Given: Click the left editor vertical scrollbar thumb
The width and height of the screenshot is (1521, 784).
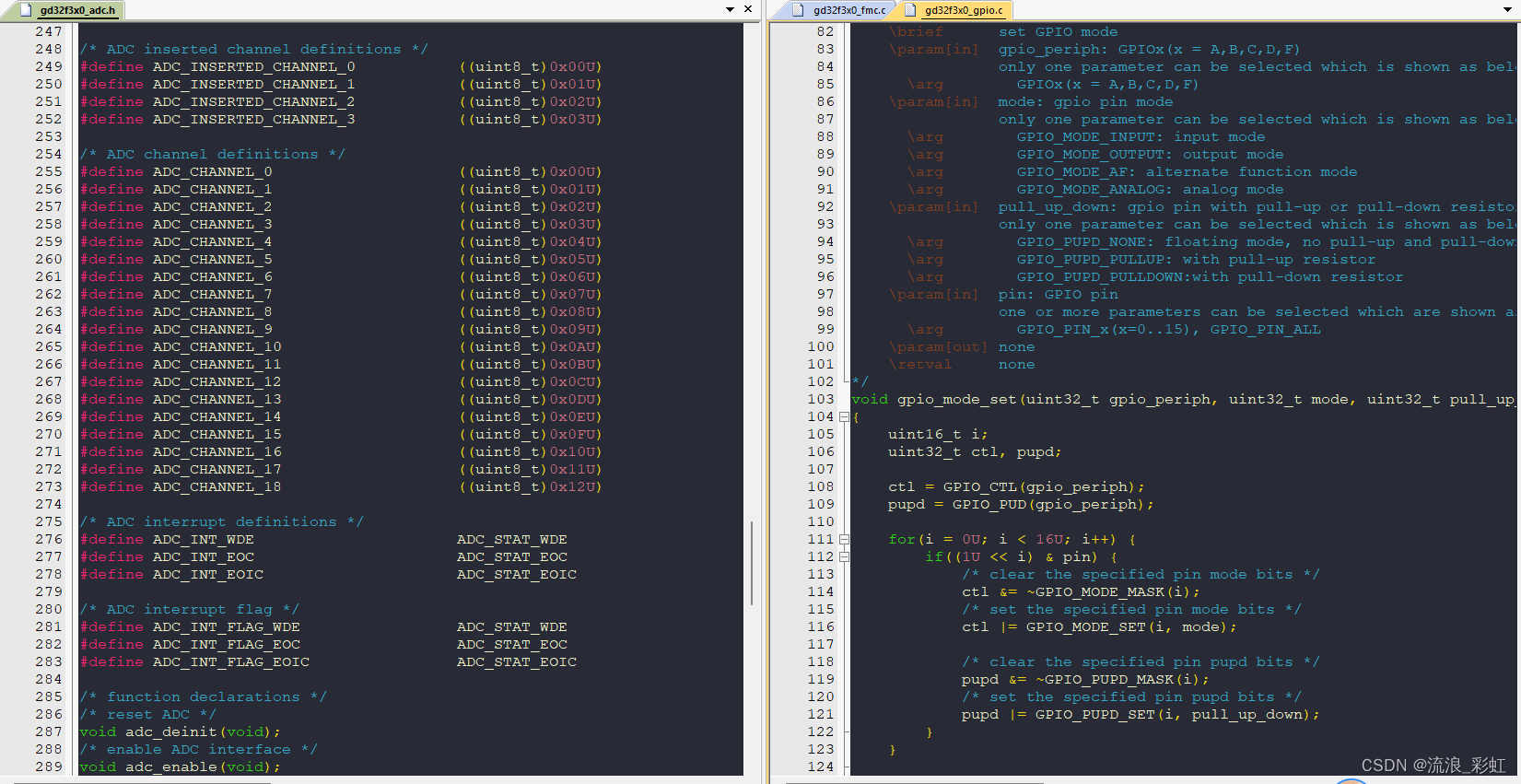Looking at the screenshot, I should pyautogui.click(x=753, y=563).
